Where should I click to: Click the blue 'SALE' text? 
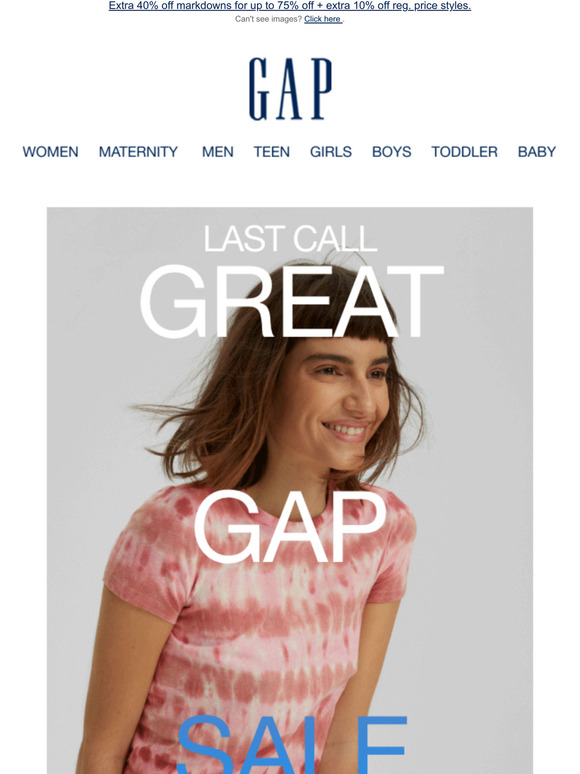point(291,744)
